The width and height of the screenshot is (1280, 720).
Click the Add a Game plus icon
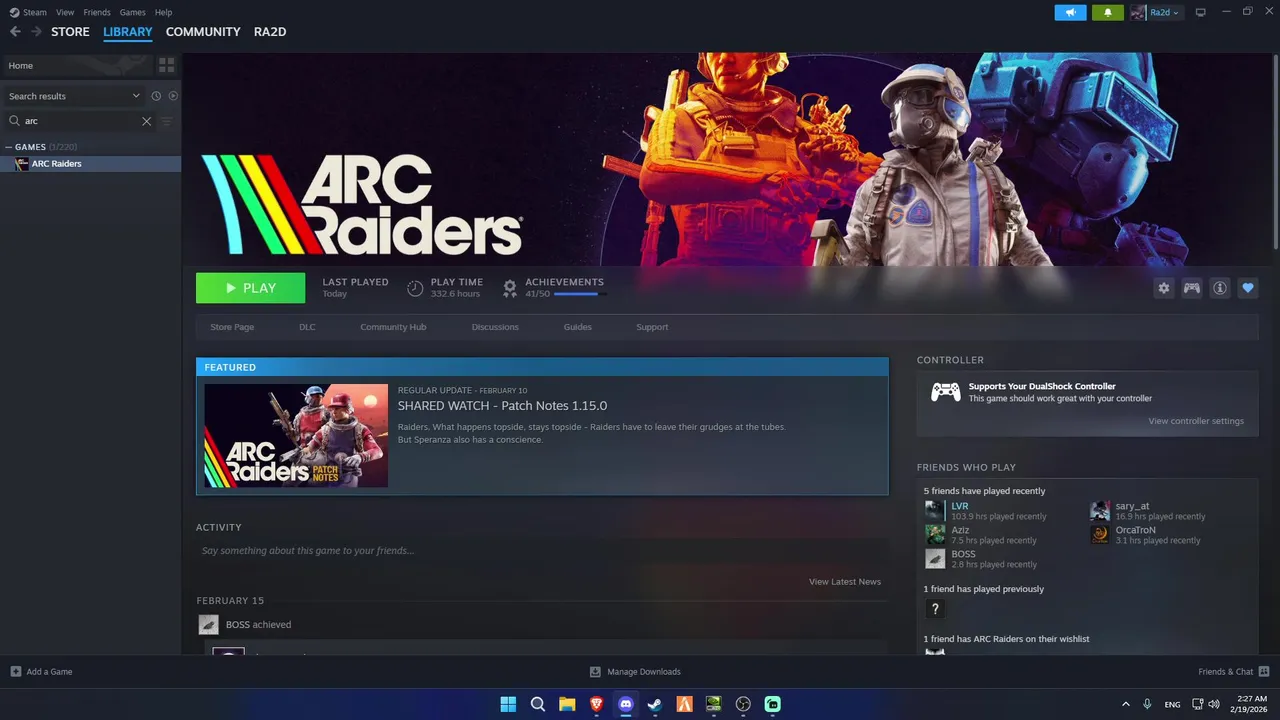click(15, 672)
